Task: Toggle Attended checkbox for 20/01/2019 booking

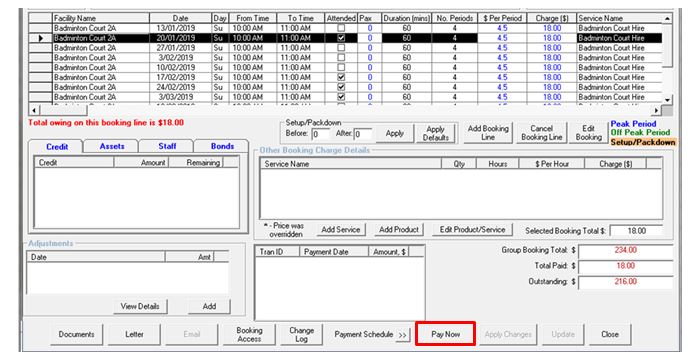Action: click(x=341, y=38)
